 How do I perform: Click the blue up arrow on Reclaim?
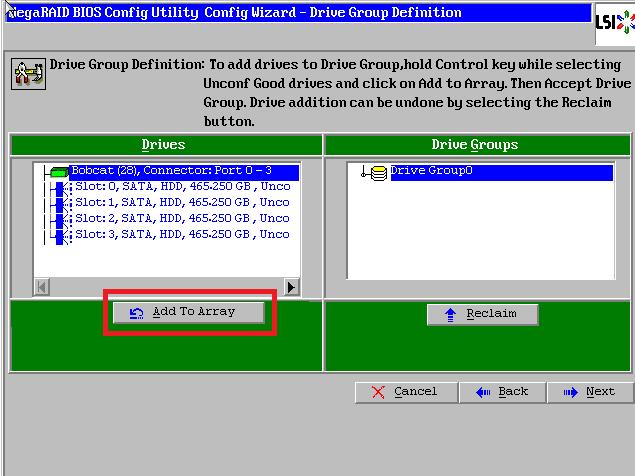pyautogui.click(x=450, y=315)
